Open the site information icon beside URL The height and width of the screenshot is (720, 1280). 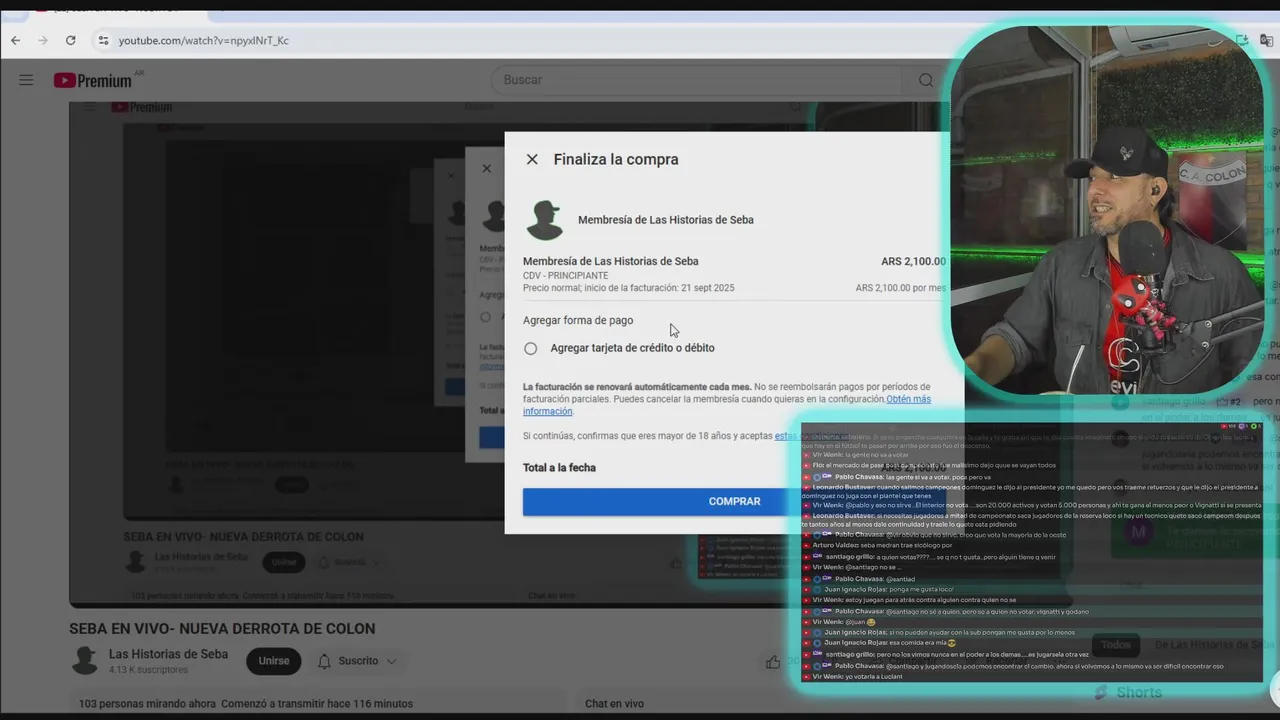click(x=103, y=40)
